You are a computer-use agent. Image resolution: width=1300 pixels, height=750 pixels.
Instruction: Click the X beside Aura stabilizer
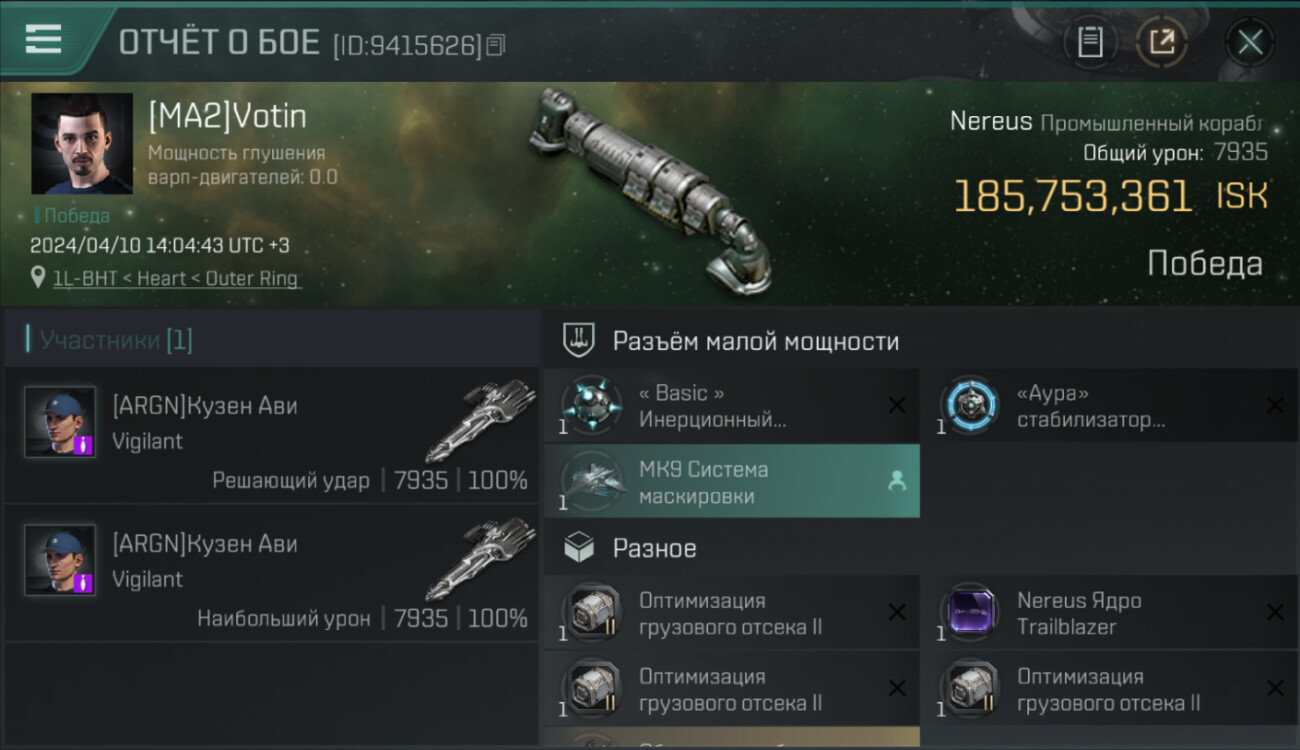[x=1275, y=405]
